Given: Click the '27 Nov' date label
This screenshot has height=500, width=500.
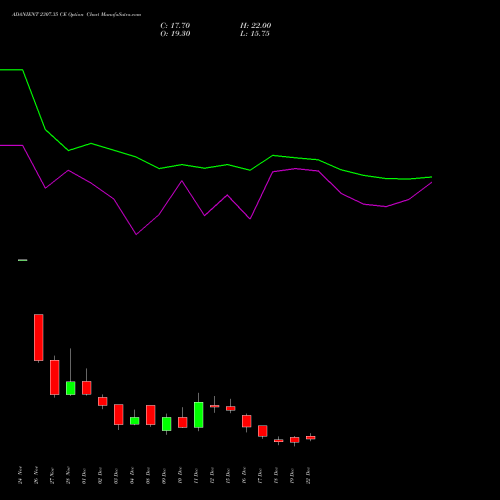Looking at the screenshot, I should [x=52, y=475].
